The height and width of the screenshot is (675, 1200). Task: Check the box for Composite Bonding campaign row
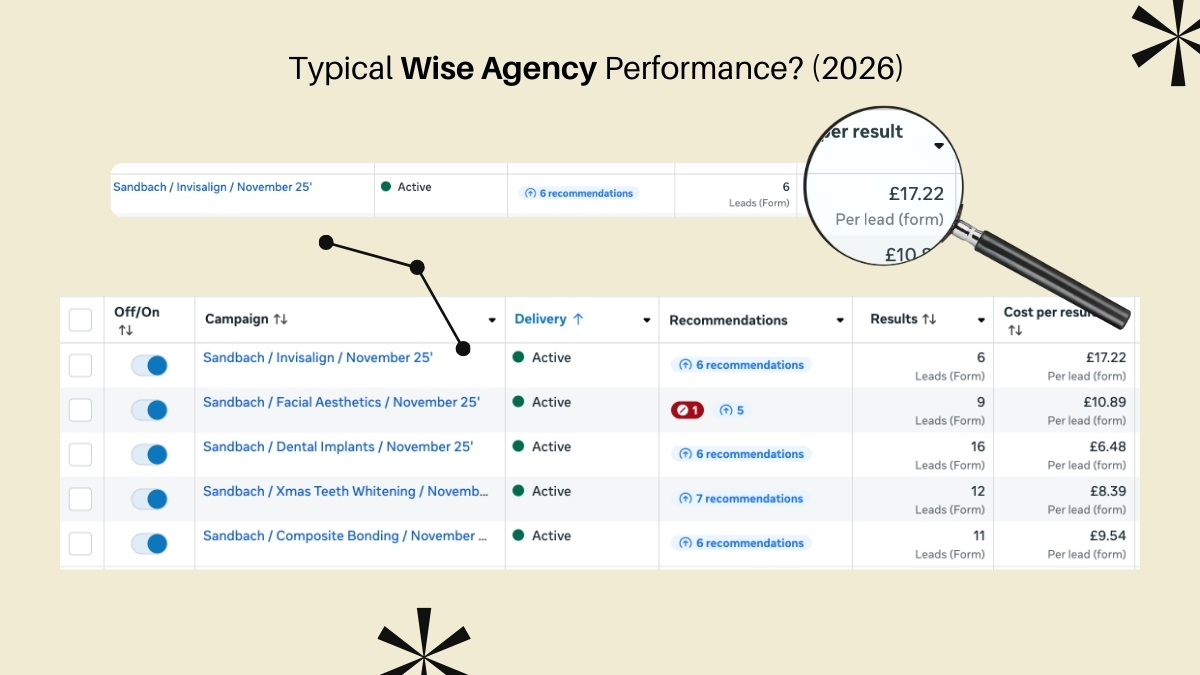pos(80,544)
